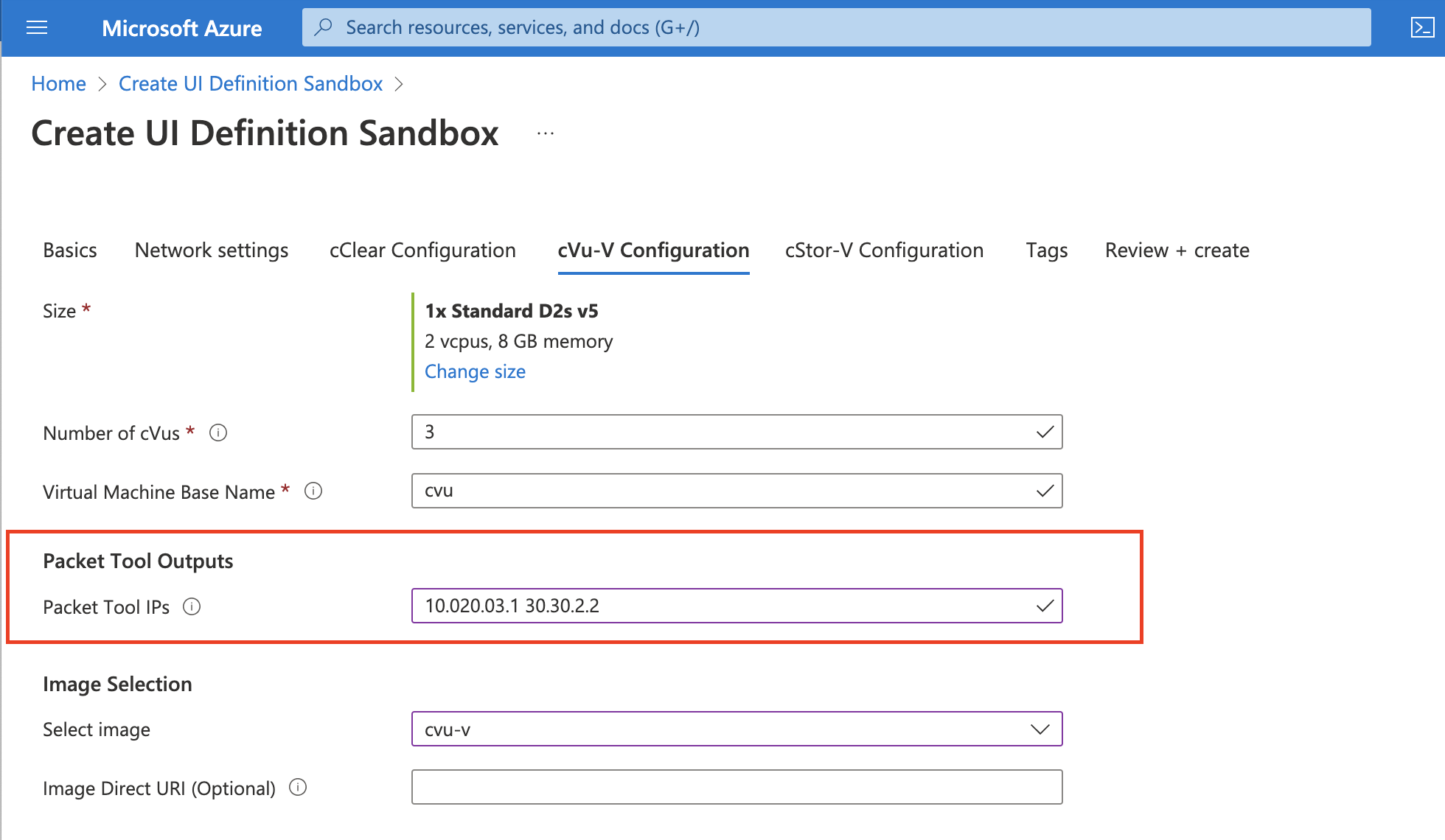This screenshot has height=840, width=1445.
Task: Show info for Virtual Machine Base Name
Action: tap(313, 491)
